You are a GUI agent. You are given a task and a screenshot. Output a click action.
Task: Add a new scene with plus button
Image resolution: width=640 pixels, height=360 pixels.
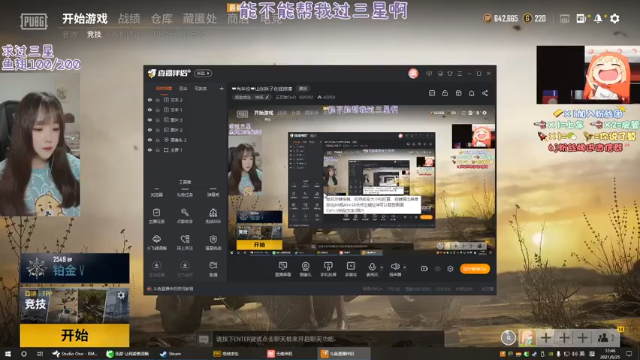coord(221,88)
